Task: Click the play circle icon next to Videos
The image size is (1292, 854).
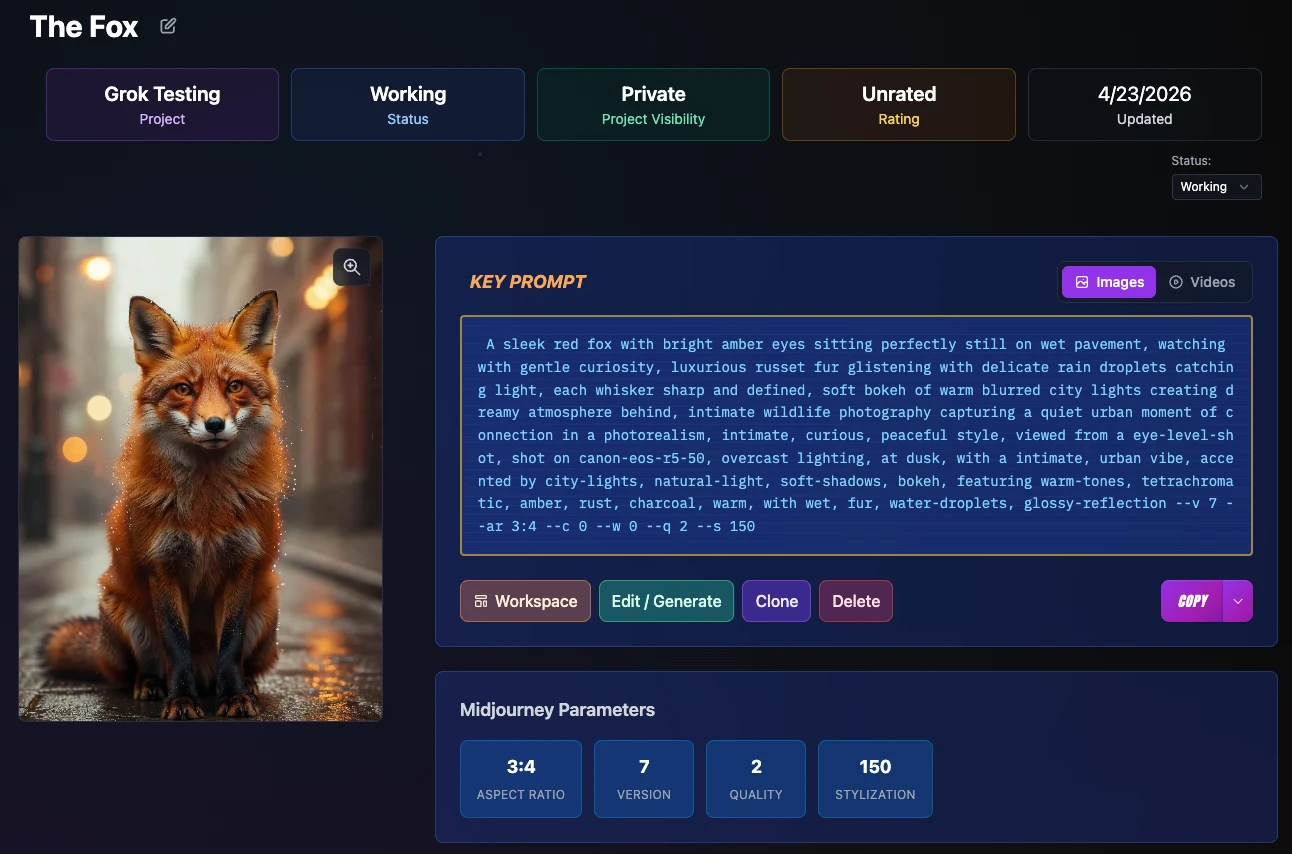Action: pos(1177,282)
